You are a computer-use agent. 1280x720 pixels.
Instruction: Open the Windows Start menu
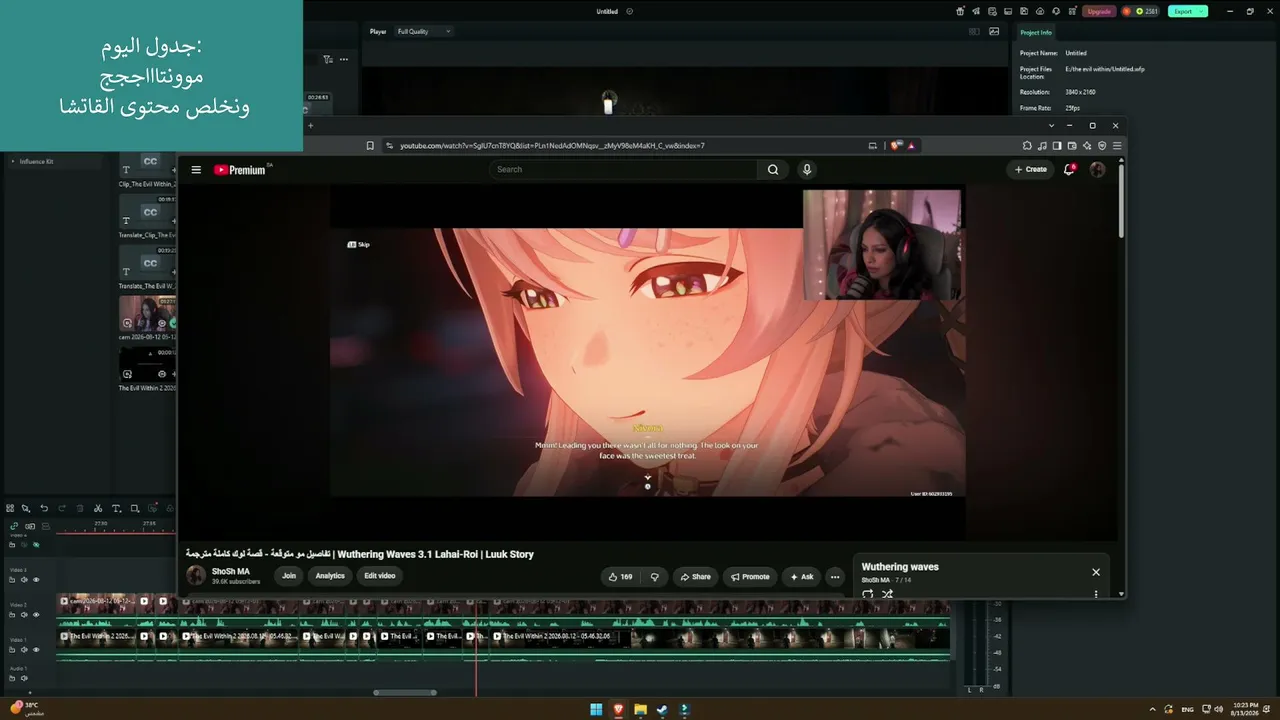coord(596,710)
